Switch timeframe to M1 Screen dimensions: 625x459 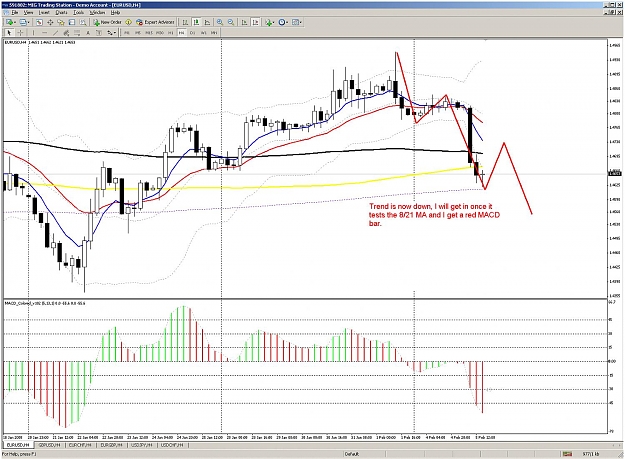pyautogui.click(x=127, y=33)
